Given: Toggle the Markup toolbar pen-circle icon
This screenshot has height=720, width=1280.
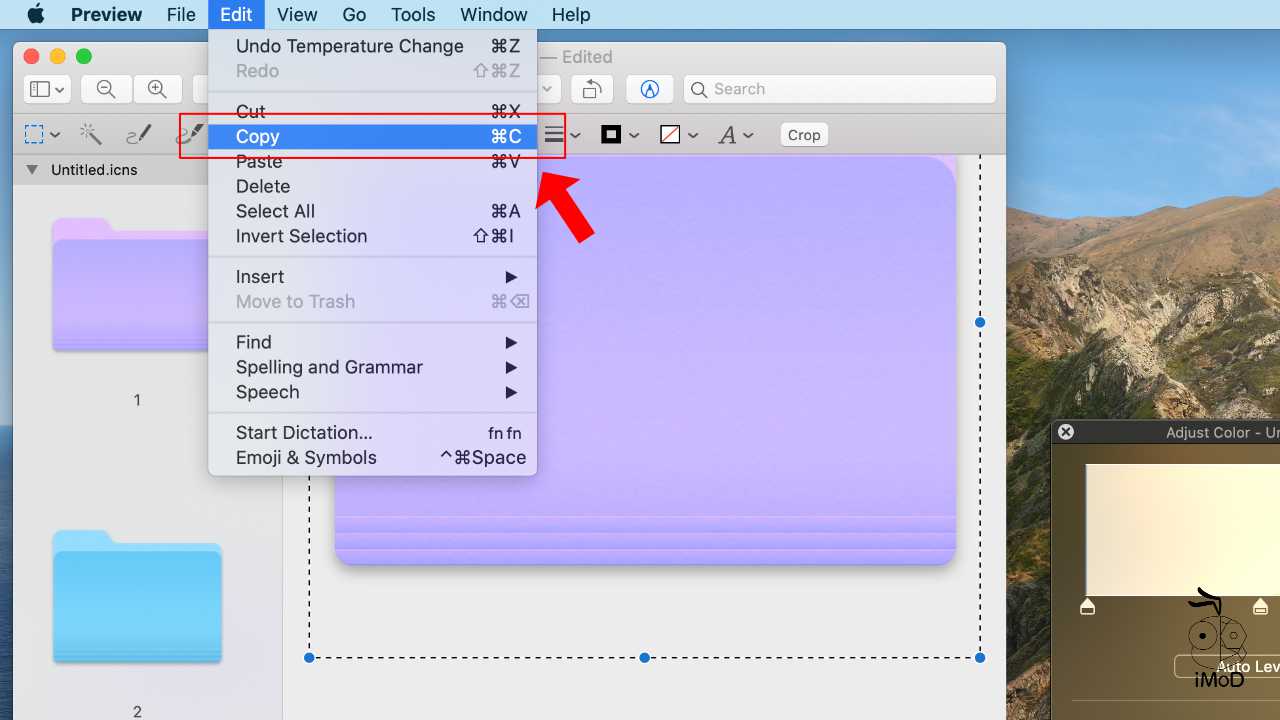Looking at the screenshot, I should click(x=650, y=89).
